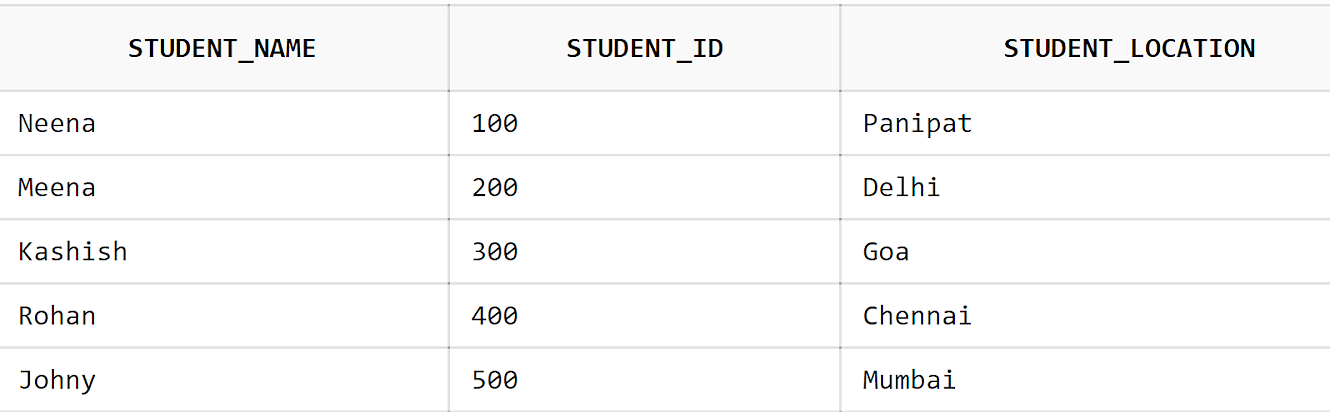The width and height of the screenshot is (1330, 412).
Task: Select the Panipat location cell
Action: pos(1085,123)
